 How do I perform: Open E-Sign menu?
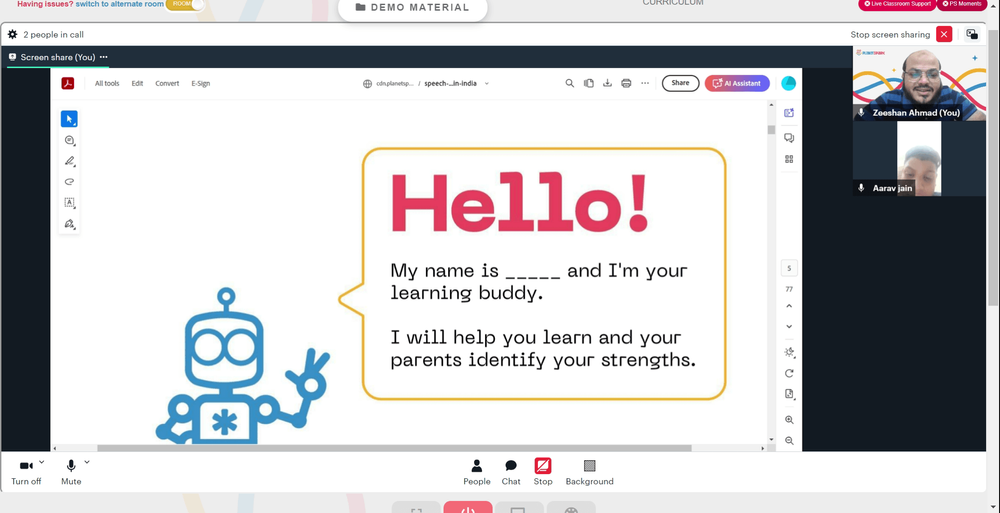tap(200, 84)
